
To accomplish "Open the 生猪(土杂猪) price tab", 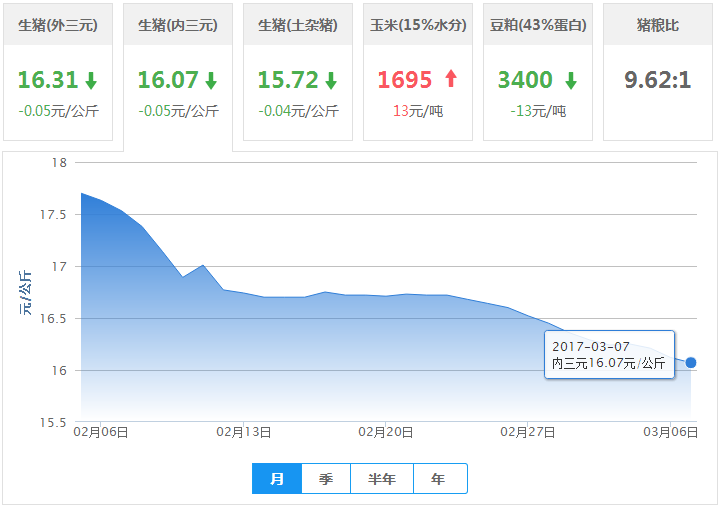I will coord(297,25).
